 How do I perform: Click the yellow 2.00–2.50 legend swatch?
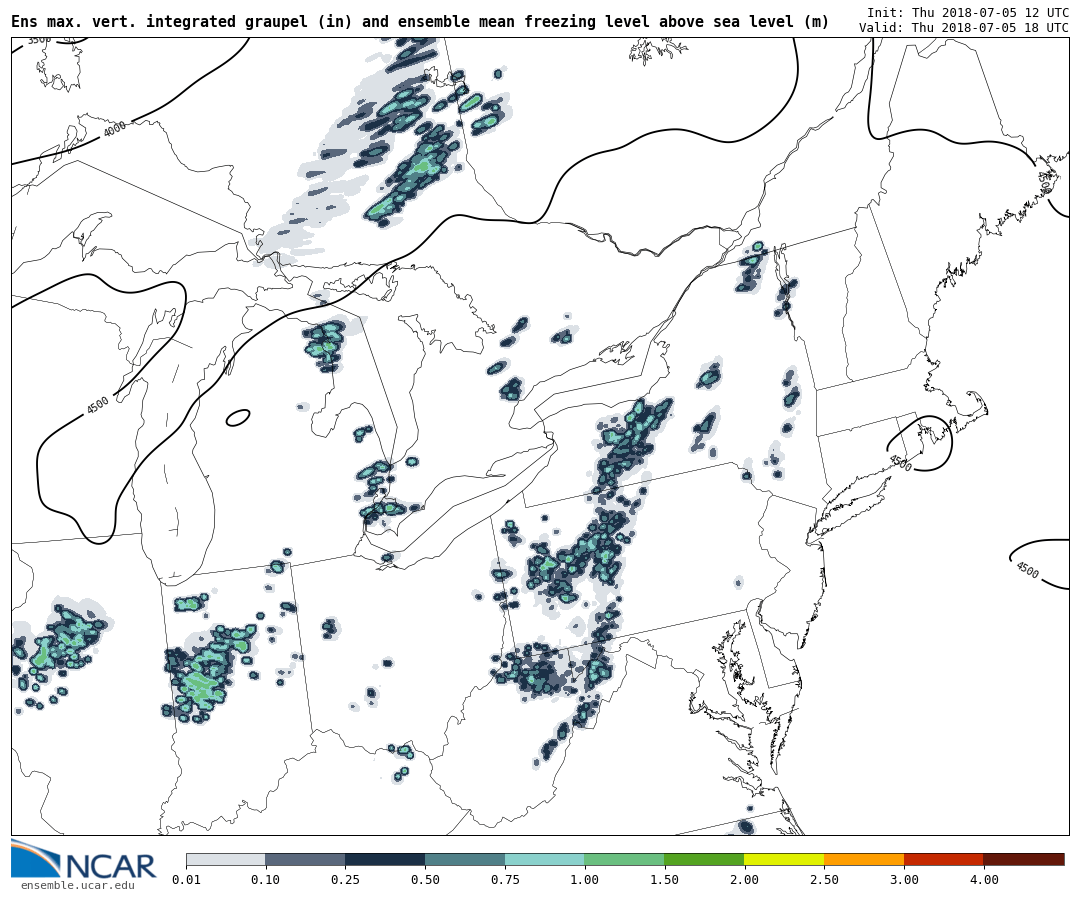point(784,859)
